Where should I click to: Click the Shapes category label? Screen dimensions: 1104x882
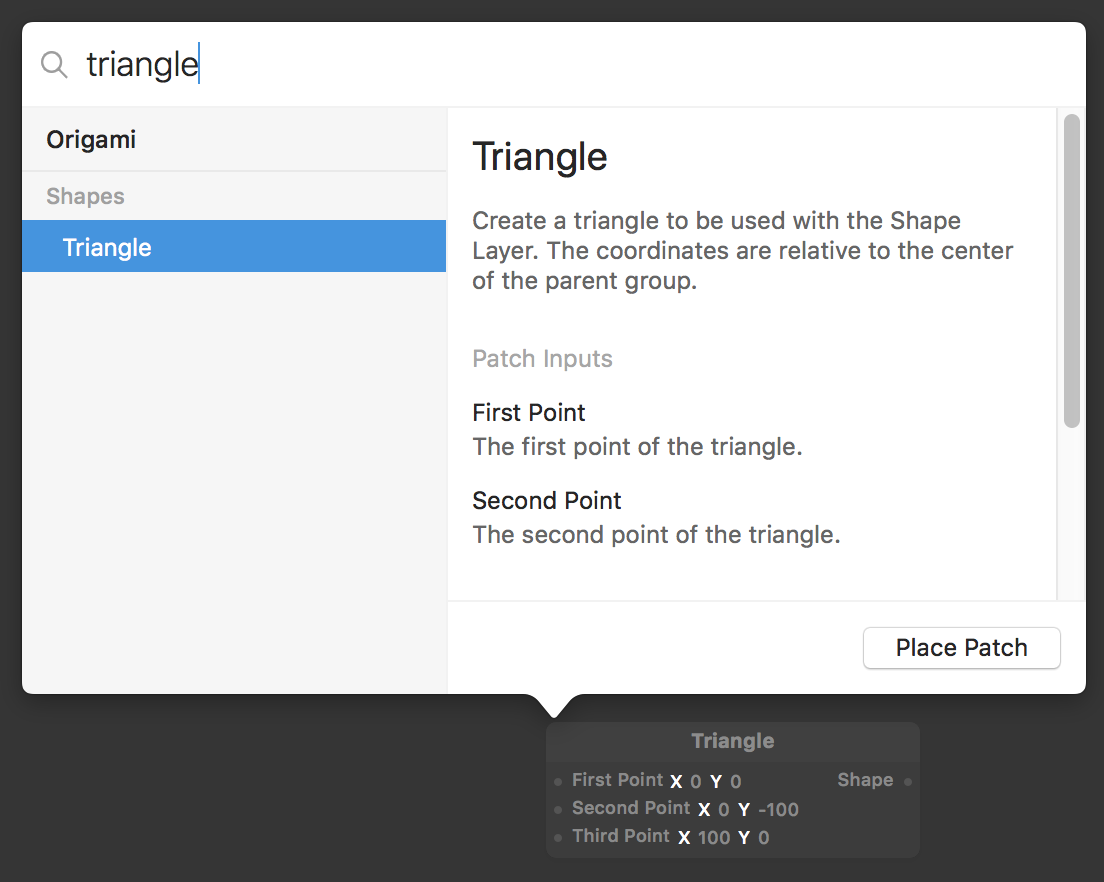(x=85, y=196)
